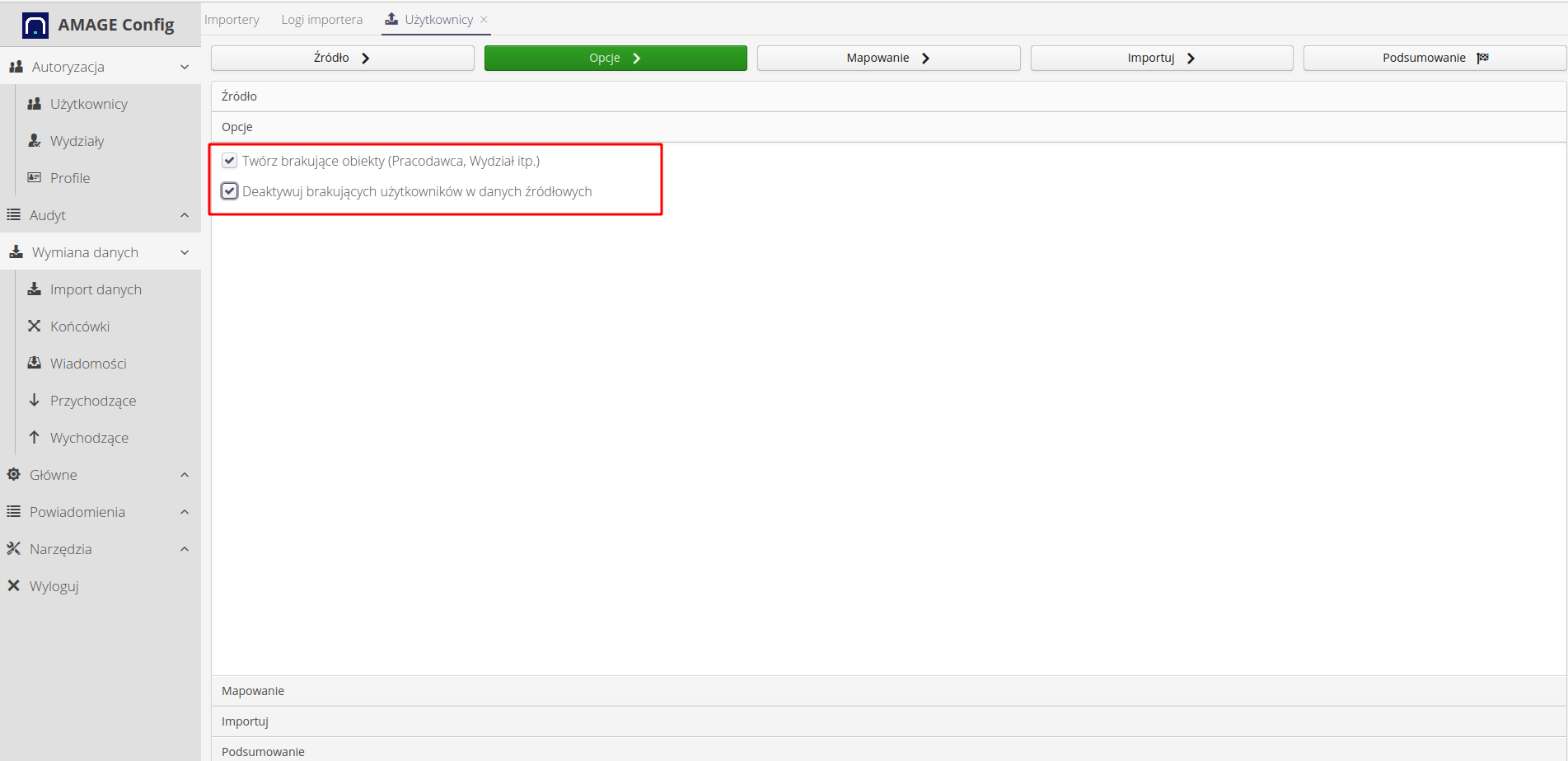This screenshot has width=1568, height=761.
Task: Click the Końcówki cross icon
Action: click(35, 326)
